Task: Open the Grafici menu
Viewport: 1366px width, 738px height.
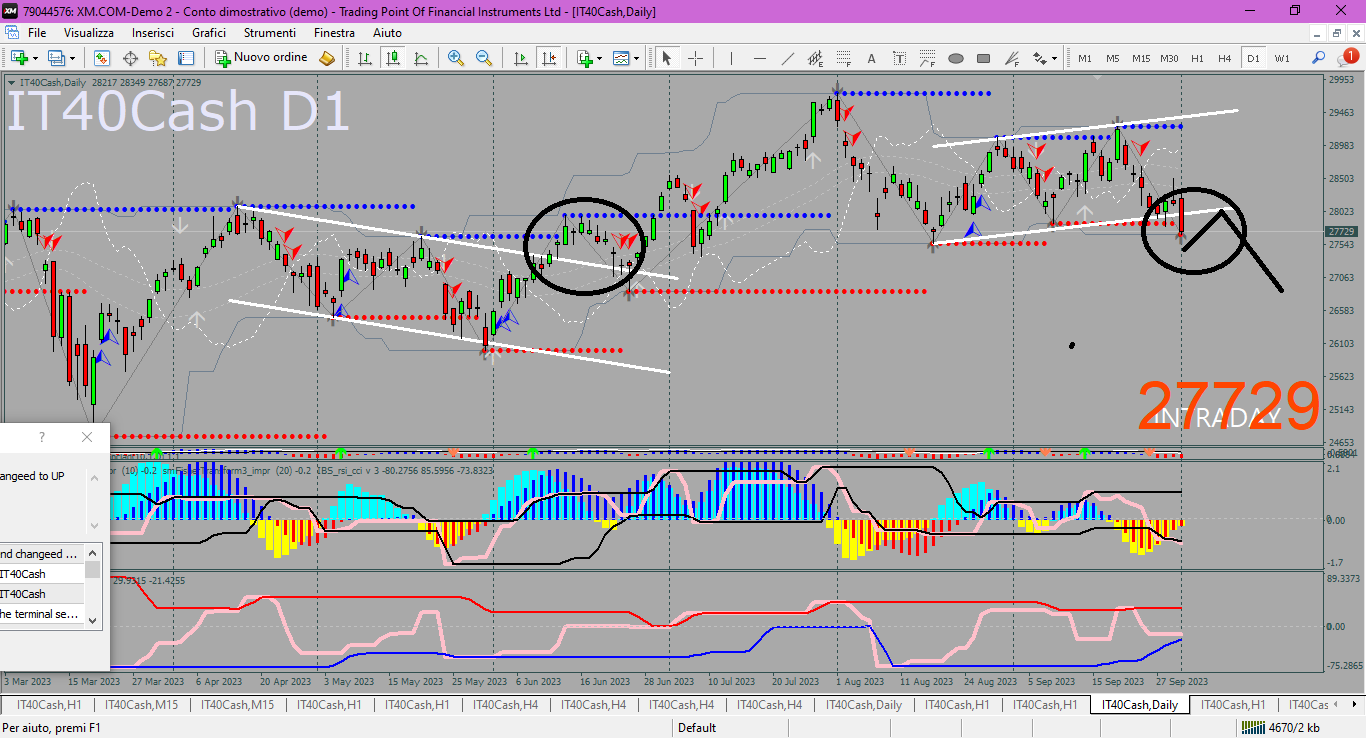Action: pos(209,33)
